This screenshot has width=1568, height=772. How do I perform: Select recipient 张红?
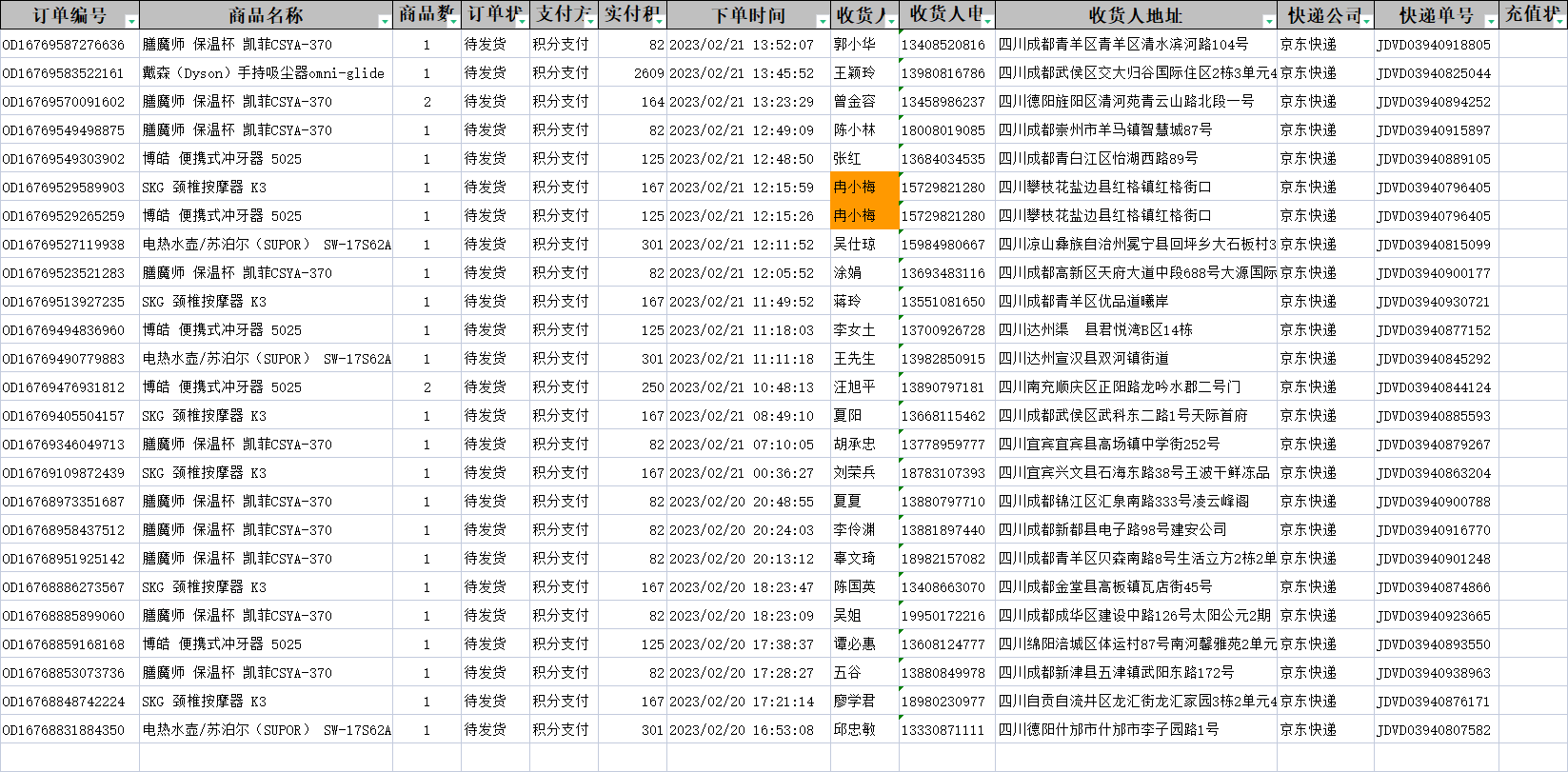point(864,159)
